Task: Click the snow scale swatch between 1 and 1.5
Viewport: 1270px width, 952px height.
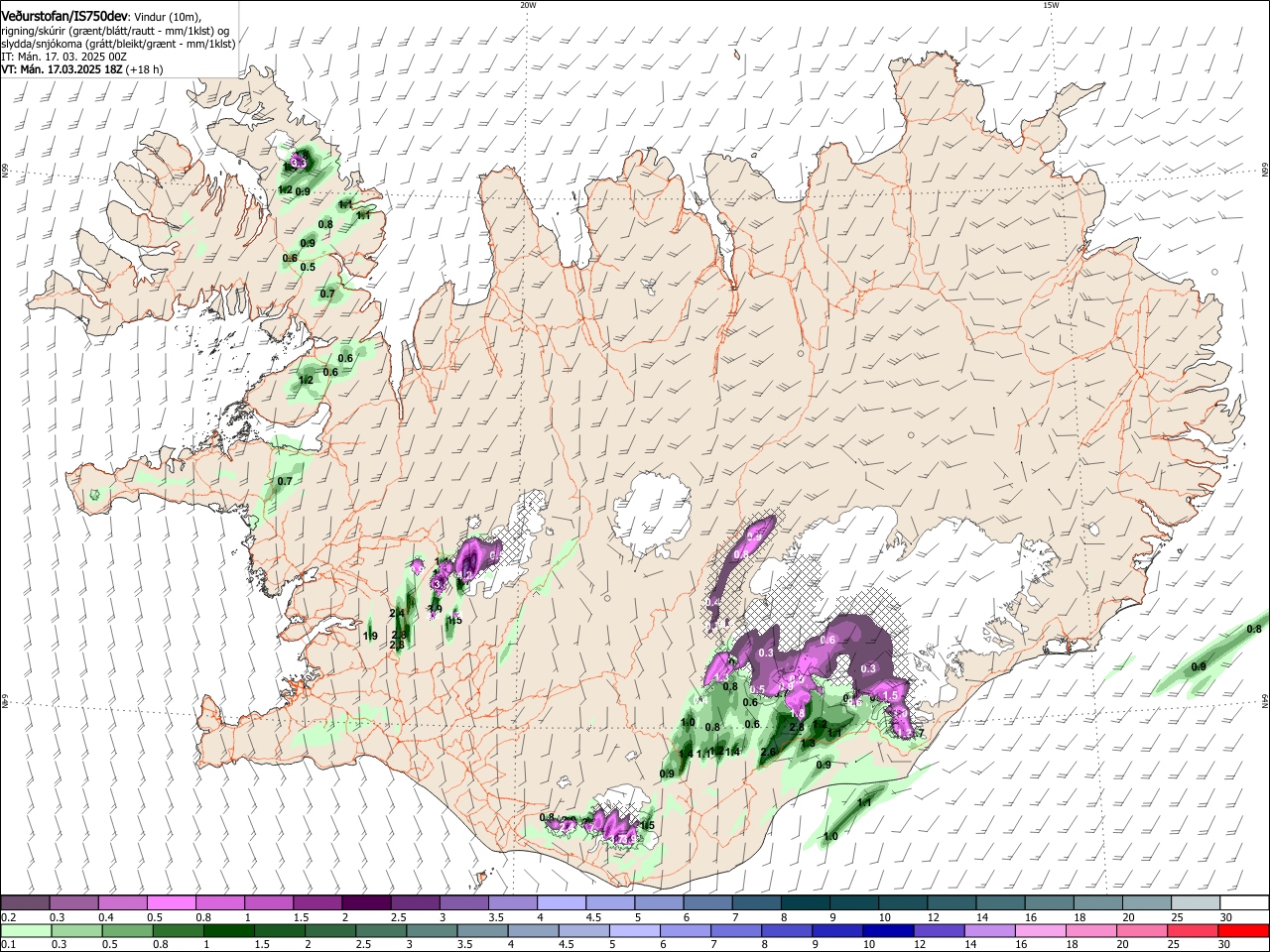Action: point(269,903)
